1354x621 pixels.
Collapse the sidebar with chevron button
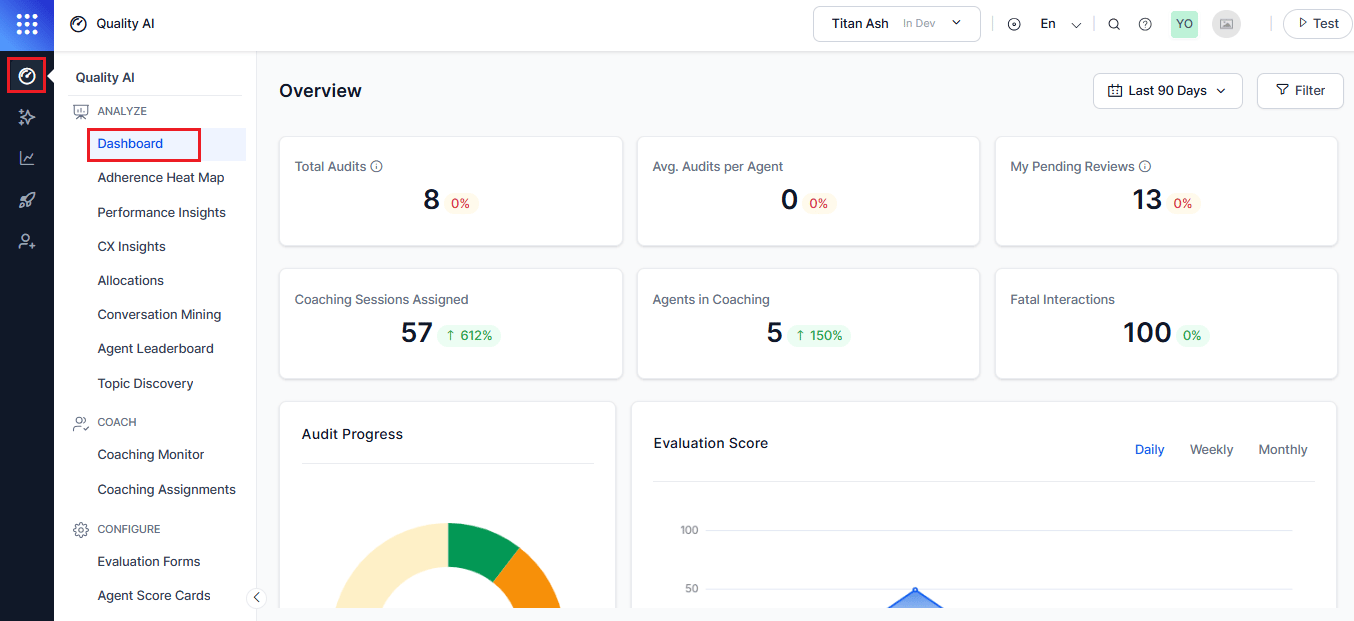[256, 597]
